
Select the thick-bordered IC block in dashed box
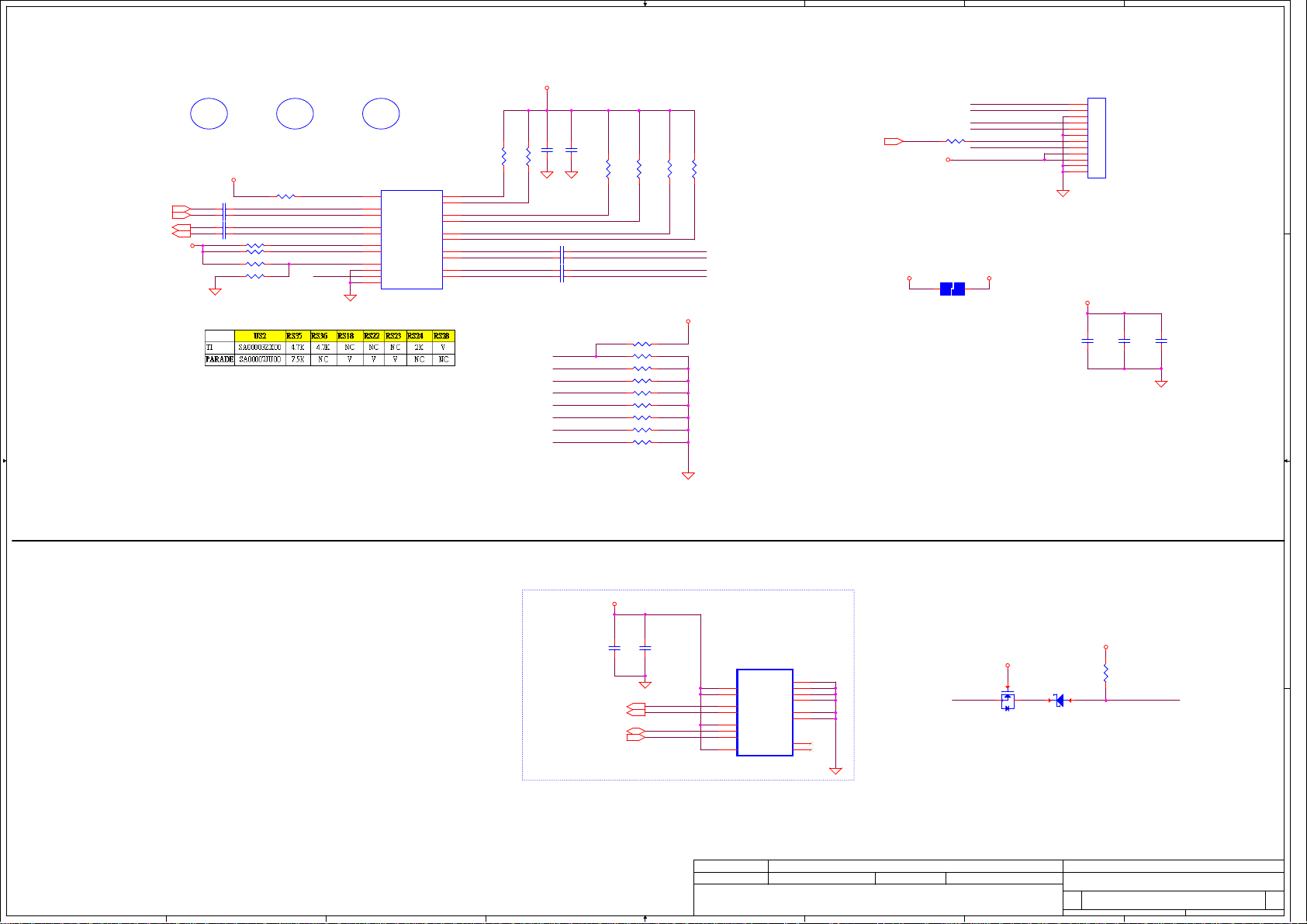click(x=765, y=712)
